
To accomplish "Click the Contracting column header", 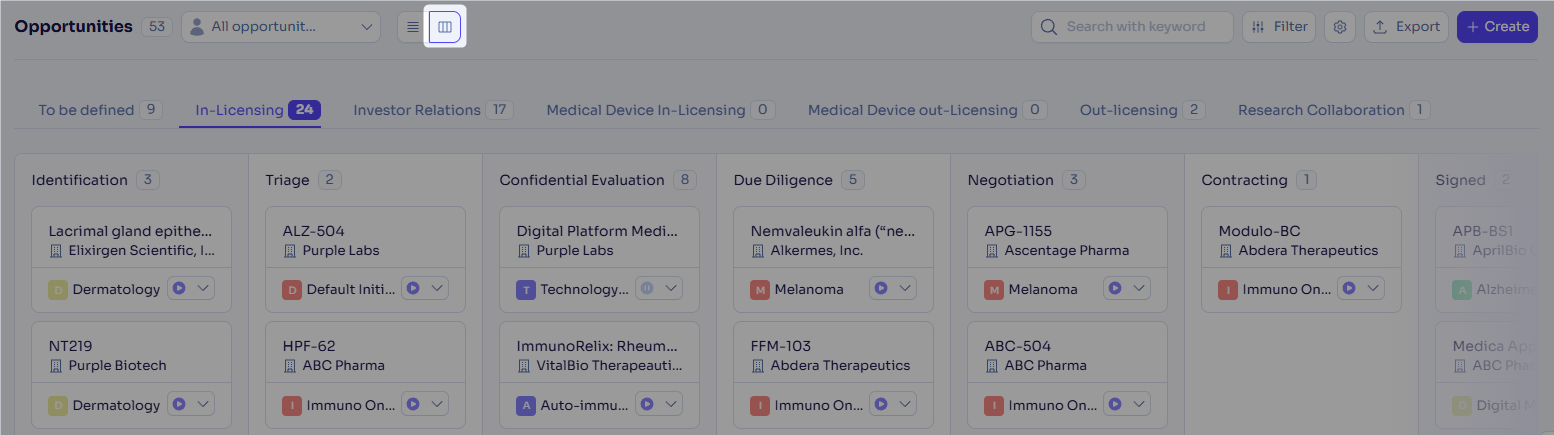I will [1245, 180].
